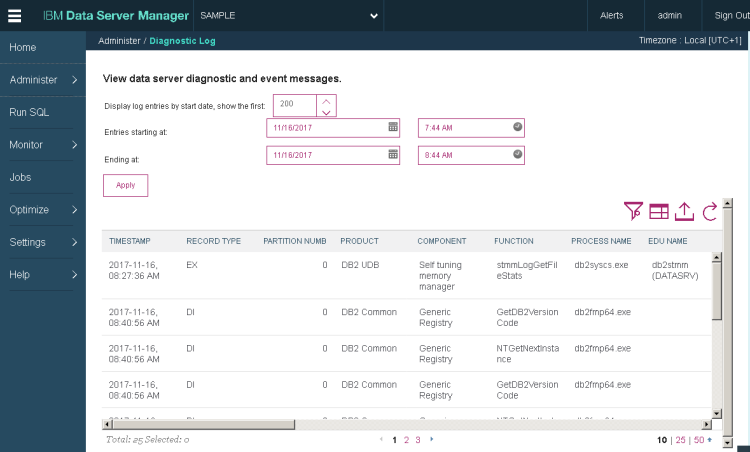
Task: Click the refresh arrow icon
Action: point(710,211)
